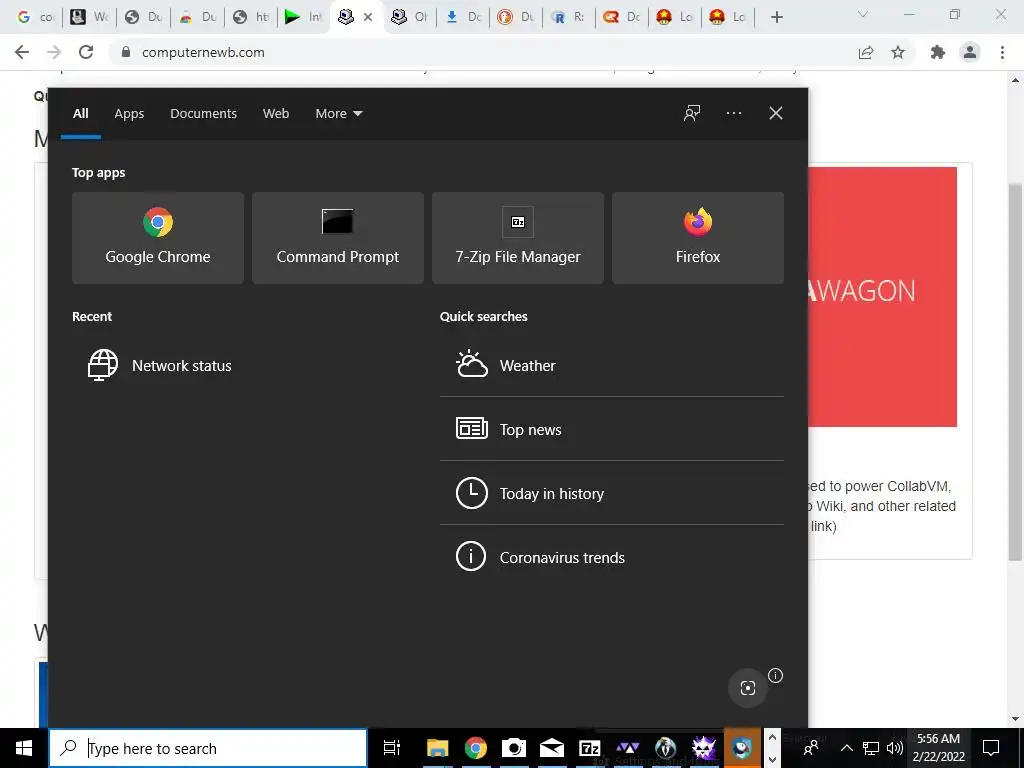Viewport: 1024px width, 768px height.
Task: Bookmark this page with the star
Action: 898,52
